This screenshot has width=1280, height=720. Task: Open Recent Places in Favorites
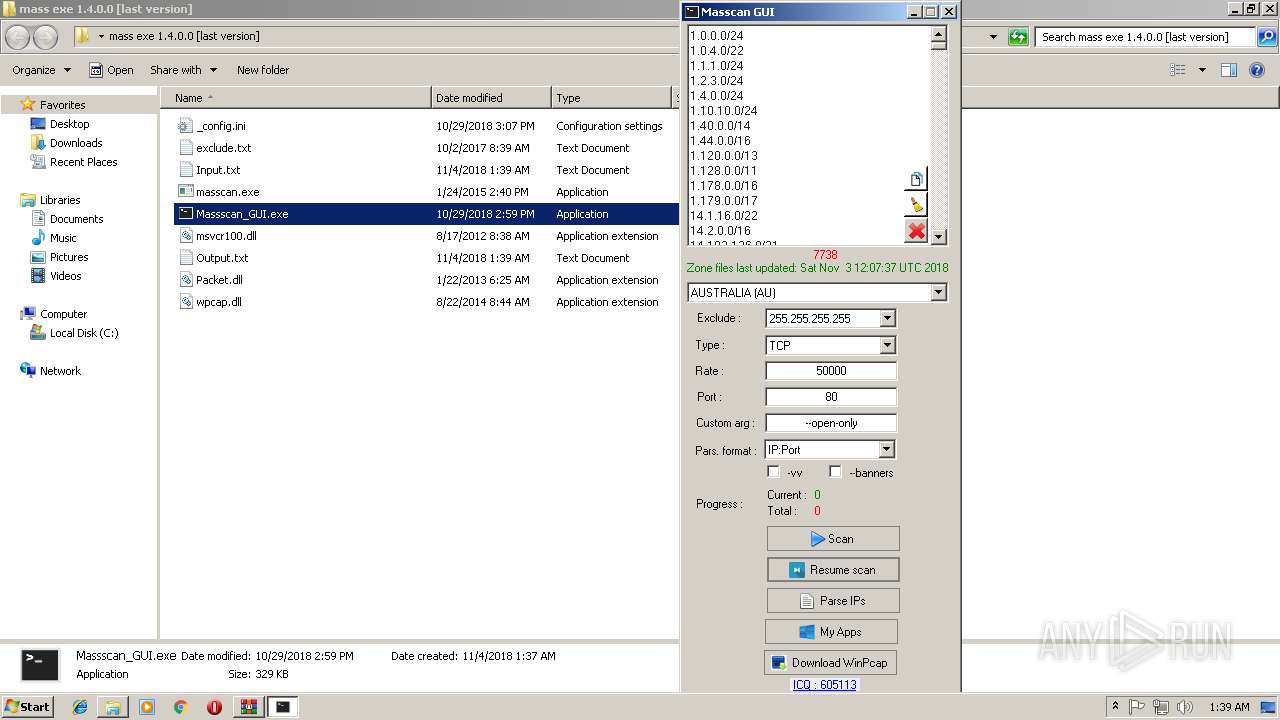click(x=83, y=162)
